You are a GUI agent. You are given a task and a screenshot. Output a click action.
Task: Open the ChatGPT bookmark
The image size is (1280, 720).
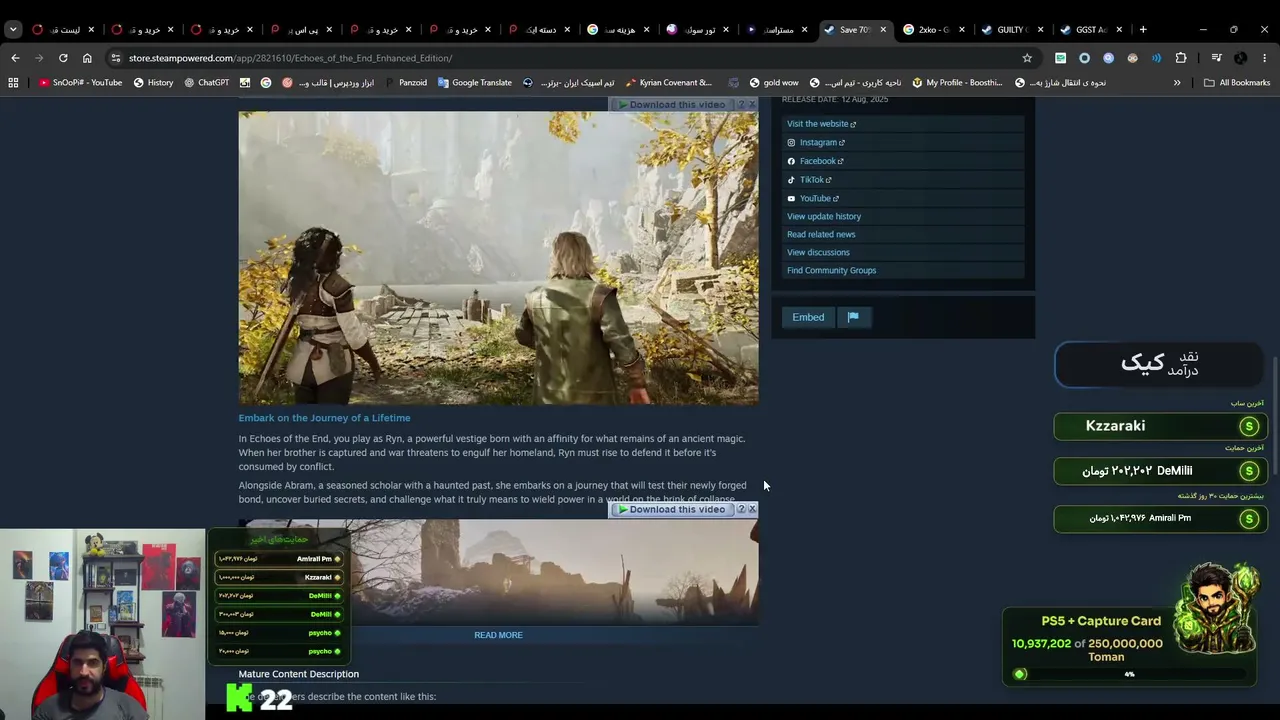(206, 83)
